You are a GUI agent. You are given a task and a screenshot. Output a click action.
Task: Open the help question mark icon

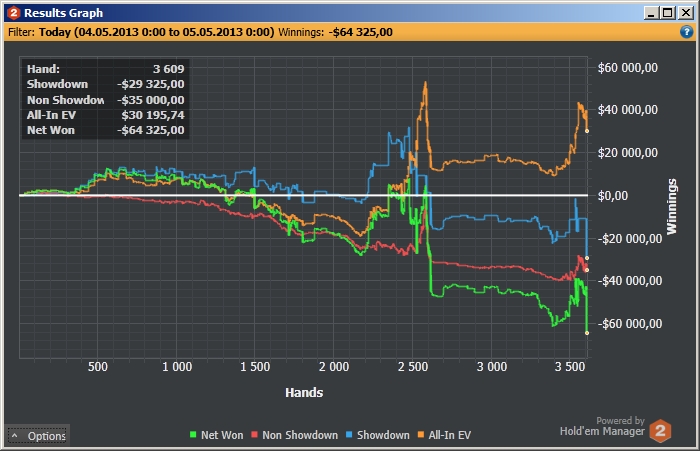686,32
